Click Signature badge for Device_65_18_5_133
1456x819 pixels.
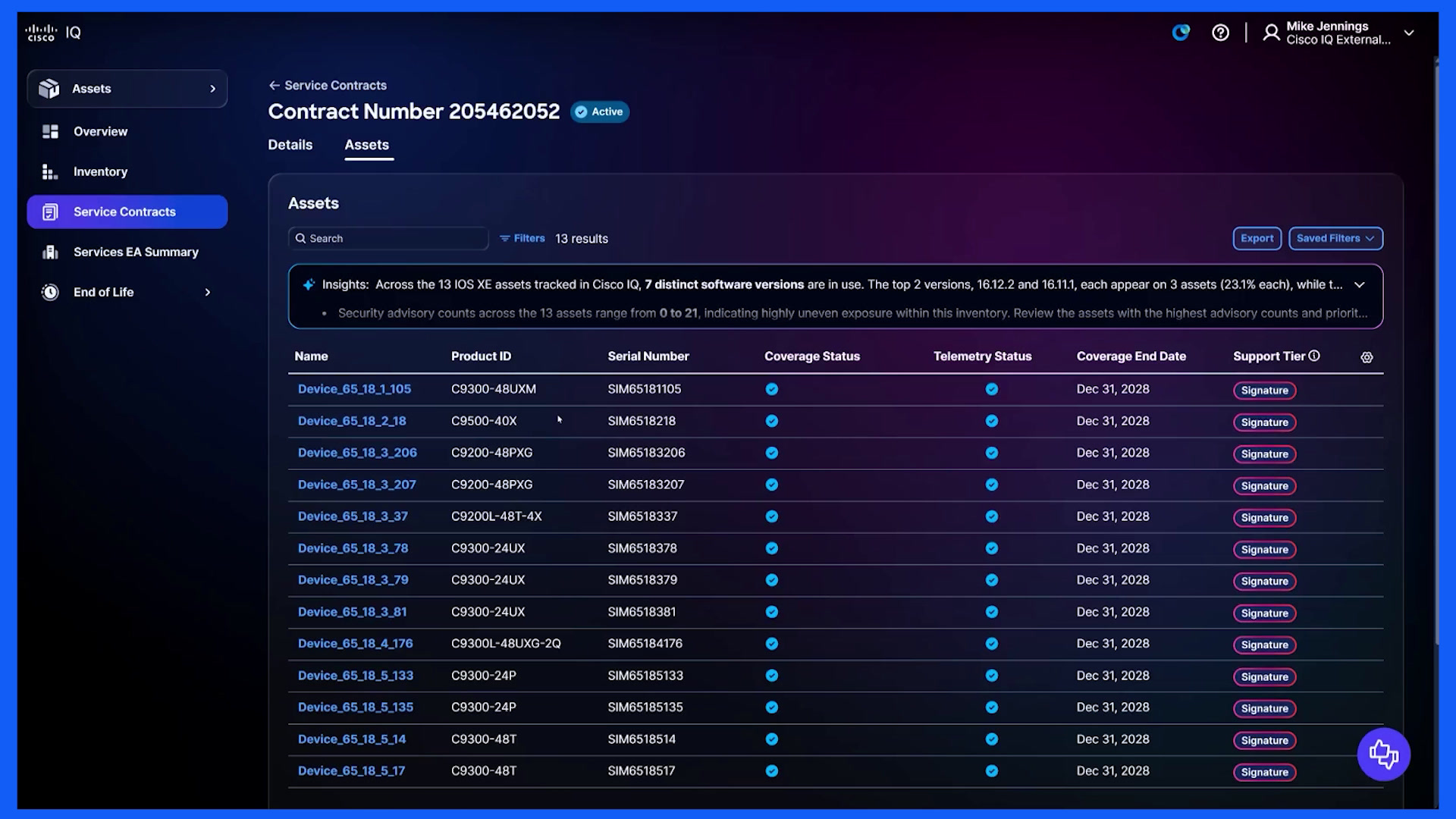(1264, 676)
